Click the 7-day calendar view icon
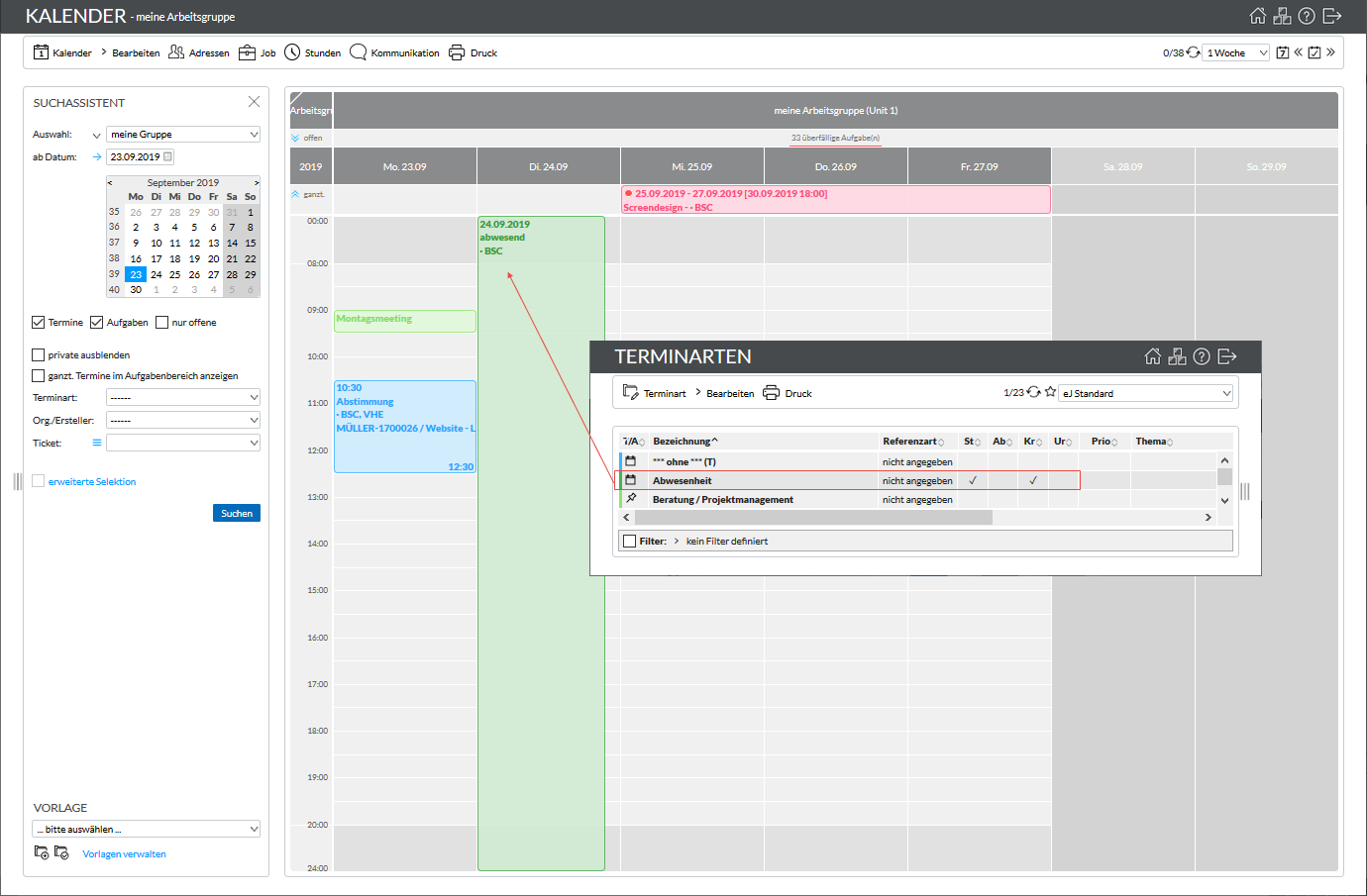 tap(1283, 52)
